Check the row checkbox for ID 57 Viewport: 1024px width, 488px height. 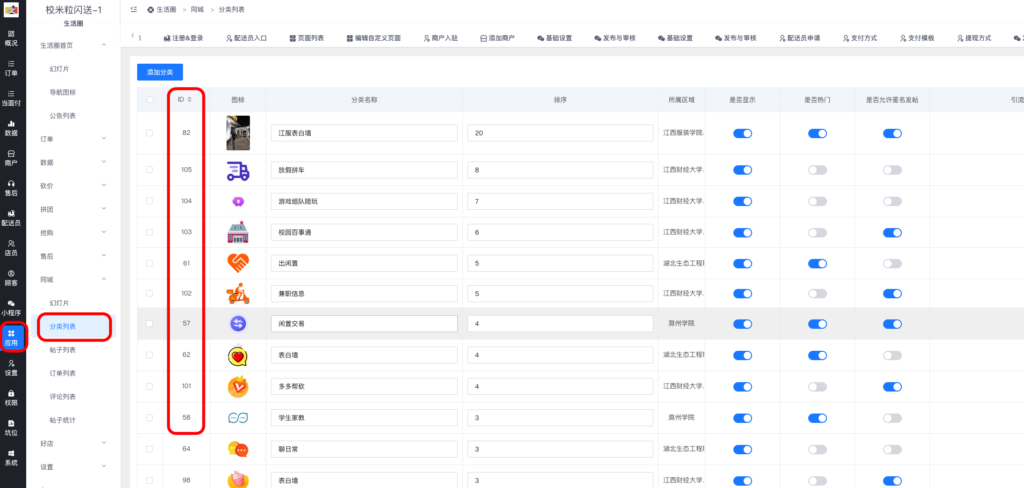(150, 323)
